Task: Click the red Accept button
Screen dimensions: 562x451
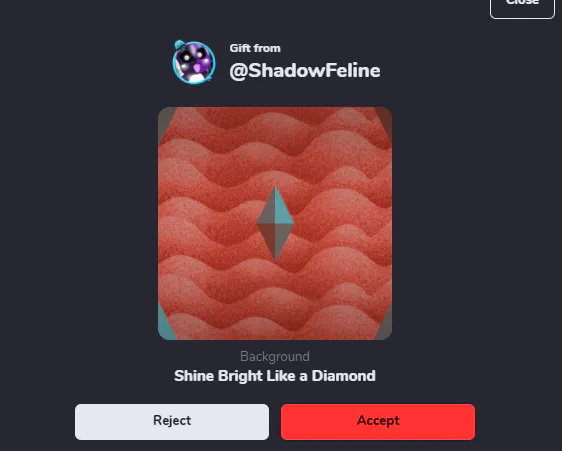Action: tap(378, 422)
